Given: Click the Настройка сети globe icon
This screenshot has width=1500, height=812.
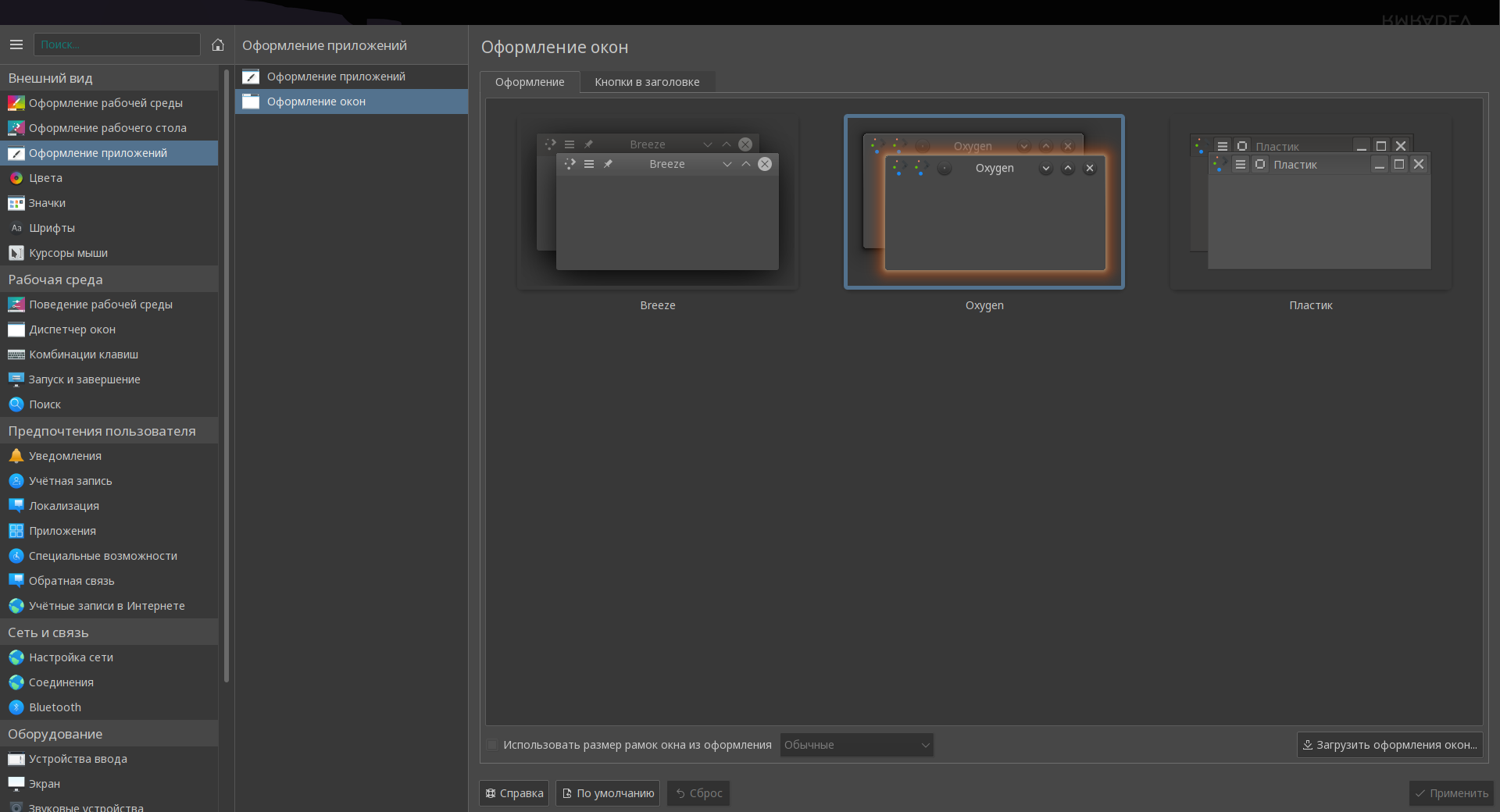Looking at the screenshot, I should point(16,657).
